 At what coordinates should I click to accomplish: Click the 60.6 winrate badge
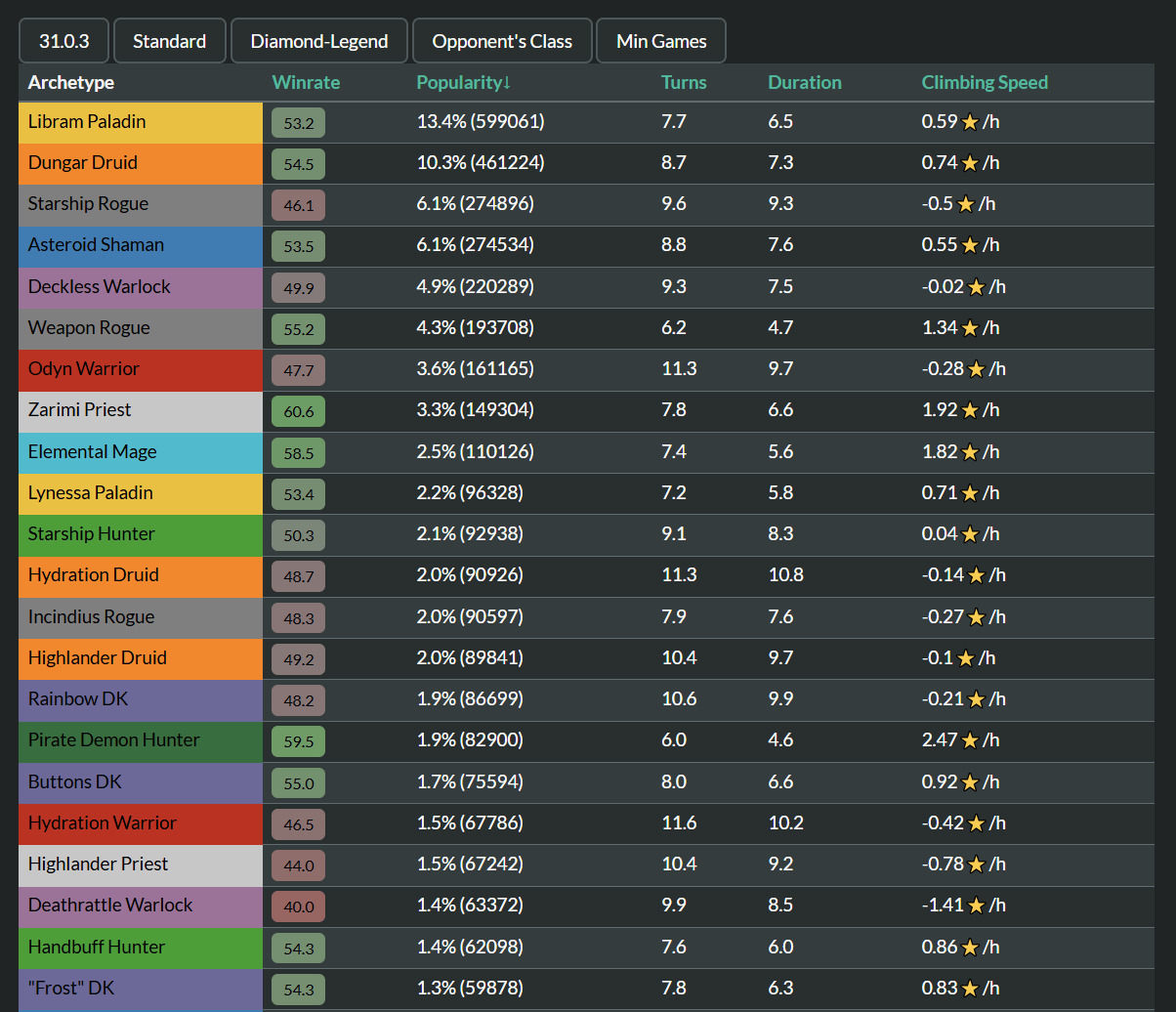point(299,411)
